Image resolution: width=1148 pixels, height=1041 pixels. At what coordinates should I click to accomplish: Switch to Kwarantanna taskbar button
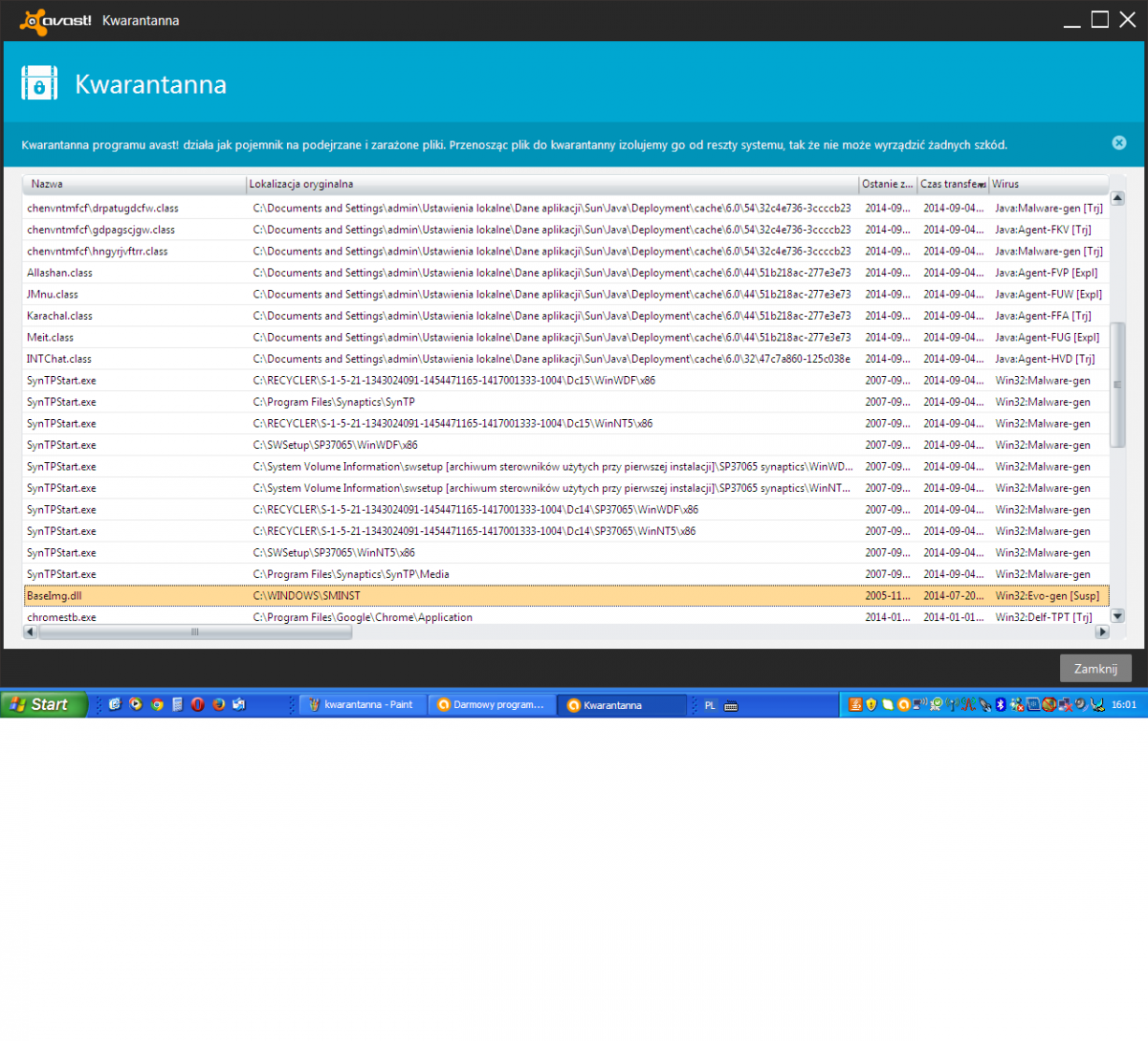coord(622,705)
